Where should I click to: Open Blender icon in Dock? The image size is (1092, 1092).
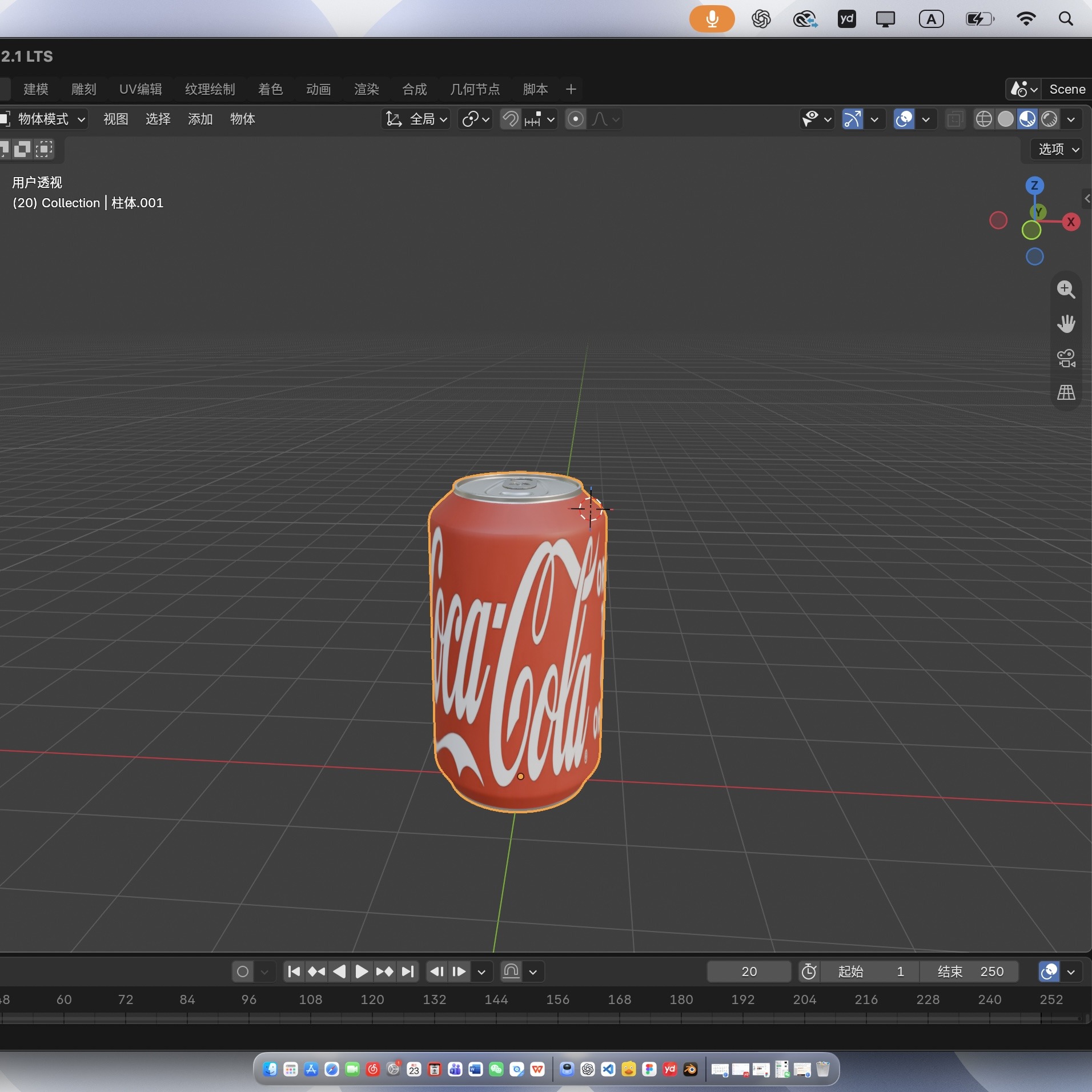pyautogui.click(x=690, y=1069)
